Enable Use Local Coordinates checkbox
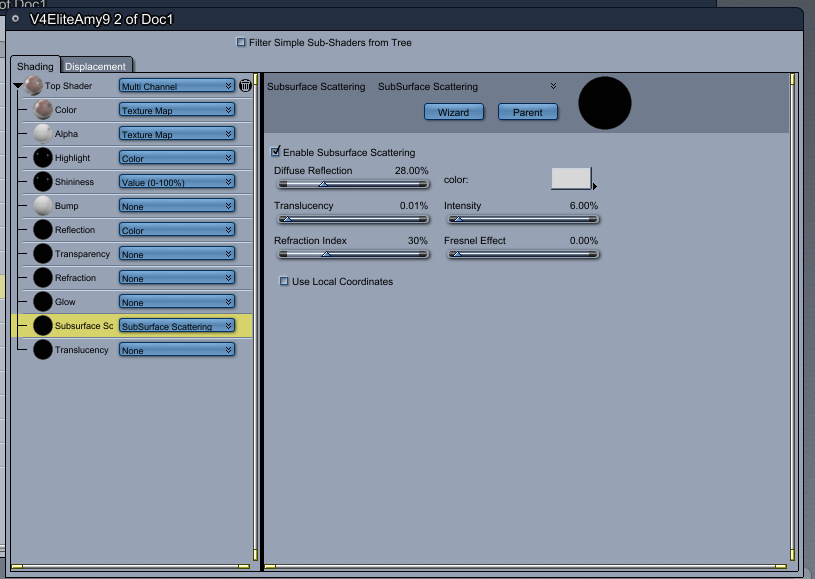This screenshot has width=815, height=579. click(x=284, y=281)
